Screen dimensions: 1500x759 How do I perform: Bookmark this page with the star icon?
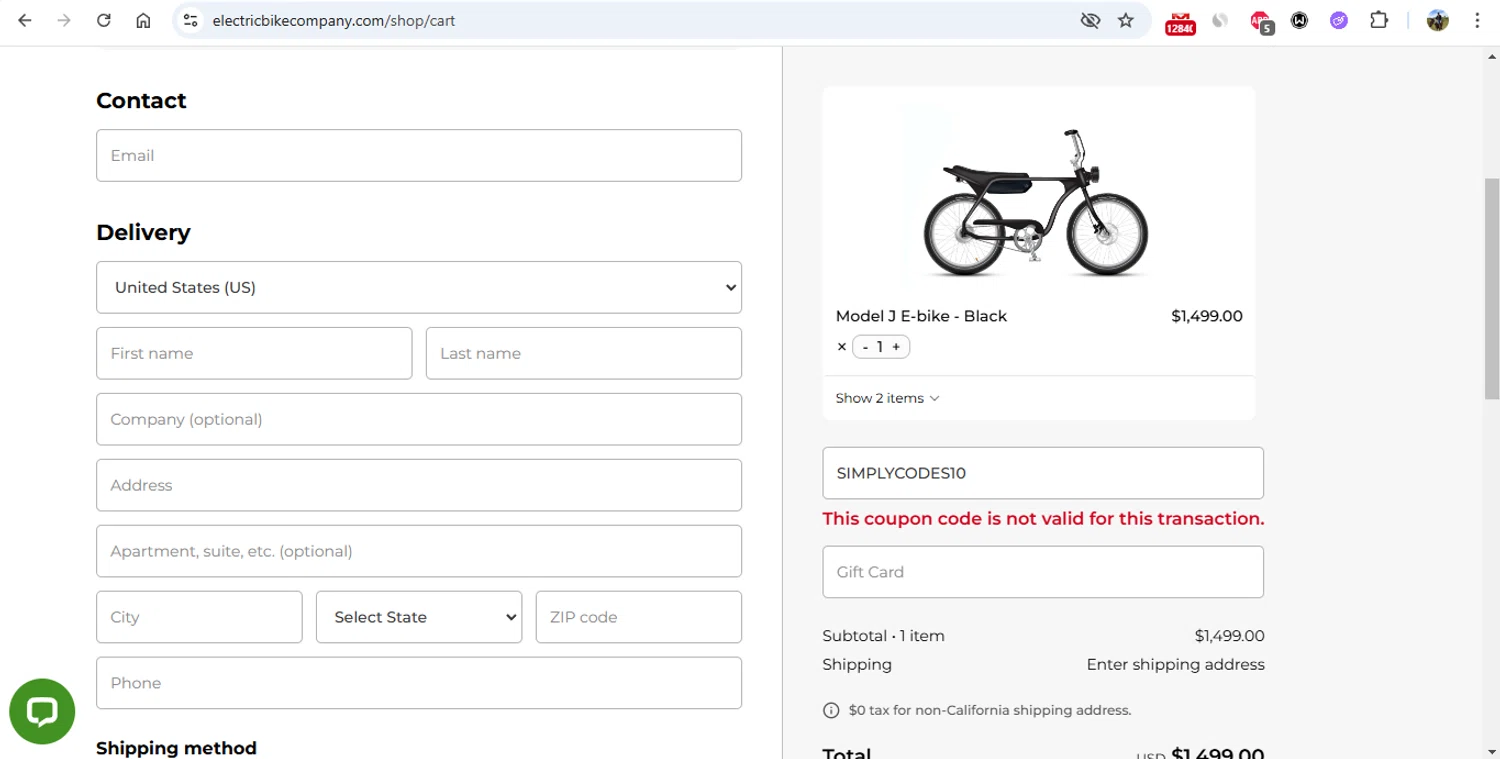(1126, 20)
